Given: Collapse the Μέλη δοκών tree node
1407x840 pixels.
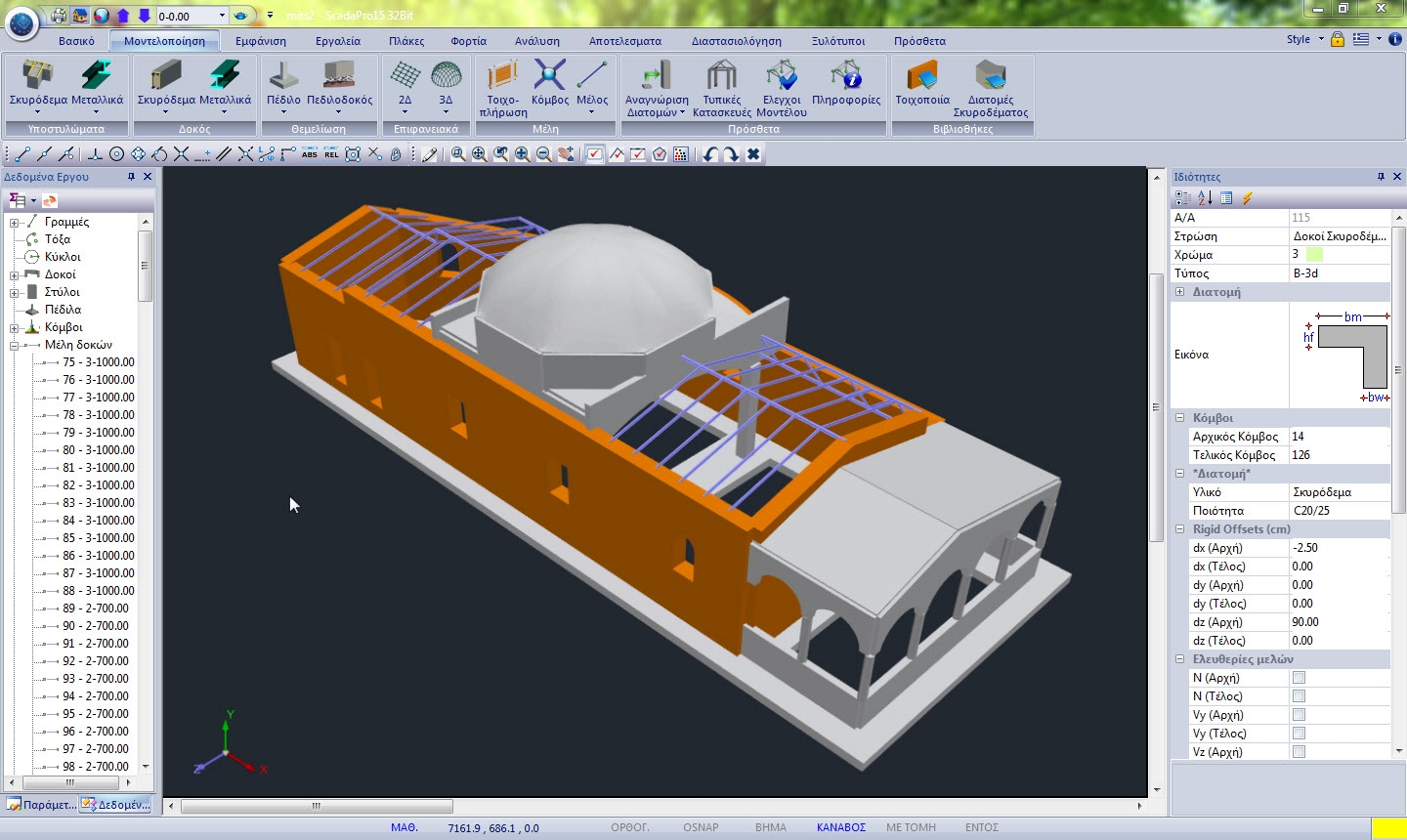Looking at the screenshot, I should click(x=15, y=345).
